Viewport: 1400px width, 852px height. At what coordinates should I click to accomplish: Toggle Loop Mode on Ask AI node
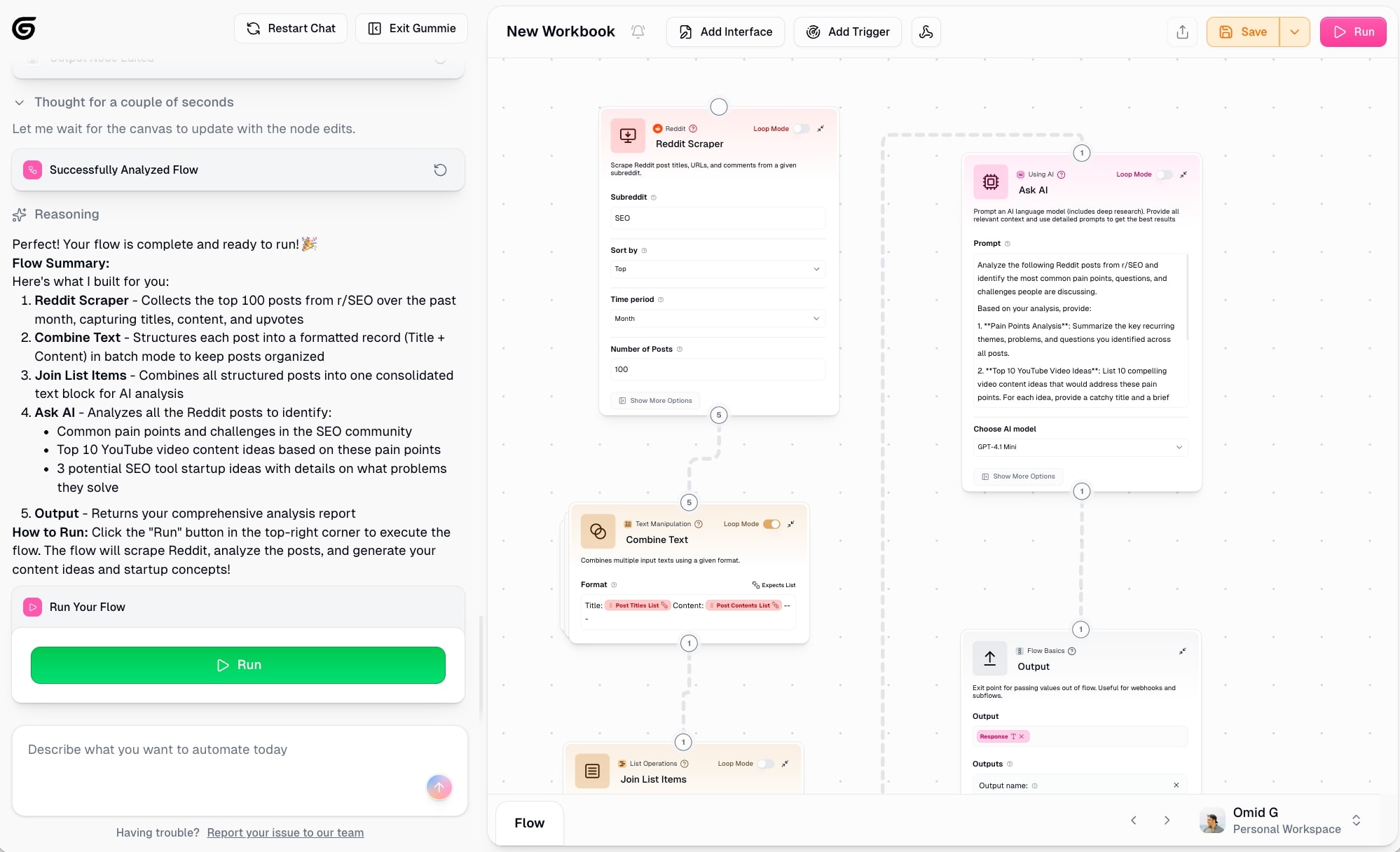tap(1164, 174)
